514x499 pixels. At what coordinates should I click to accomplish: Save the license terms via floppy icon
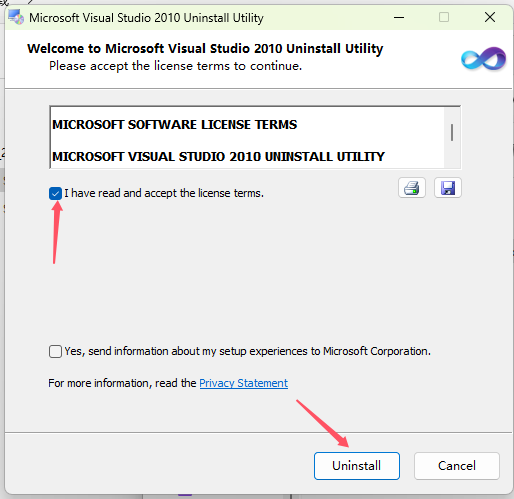tap(448, 188)
